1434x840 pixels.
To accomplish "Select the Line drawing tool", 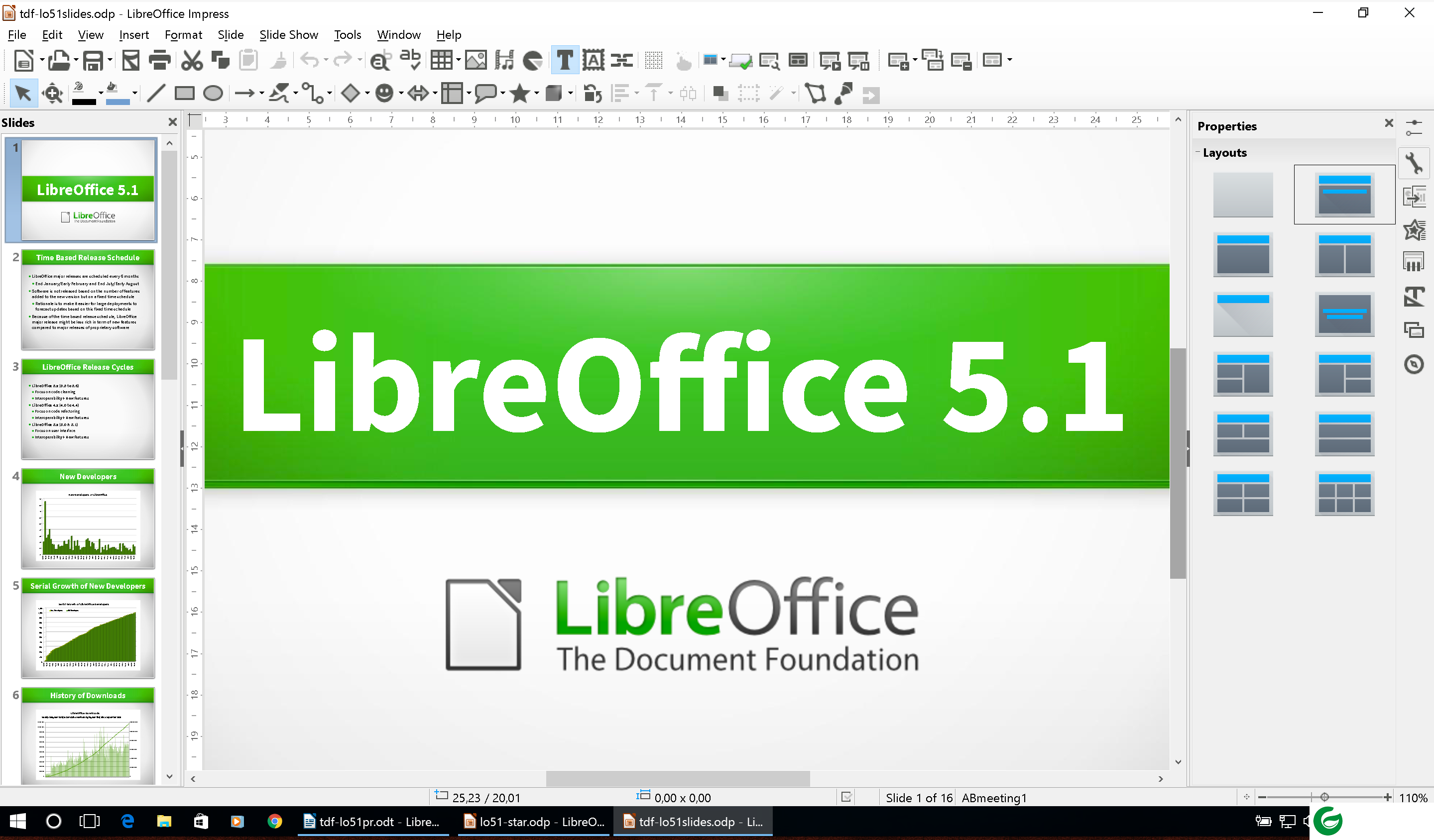I will [x=155, y=93].
